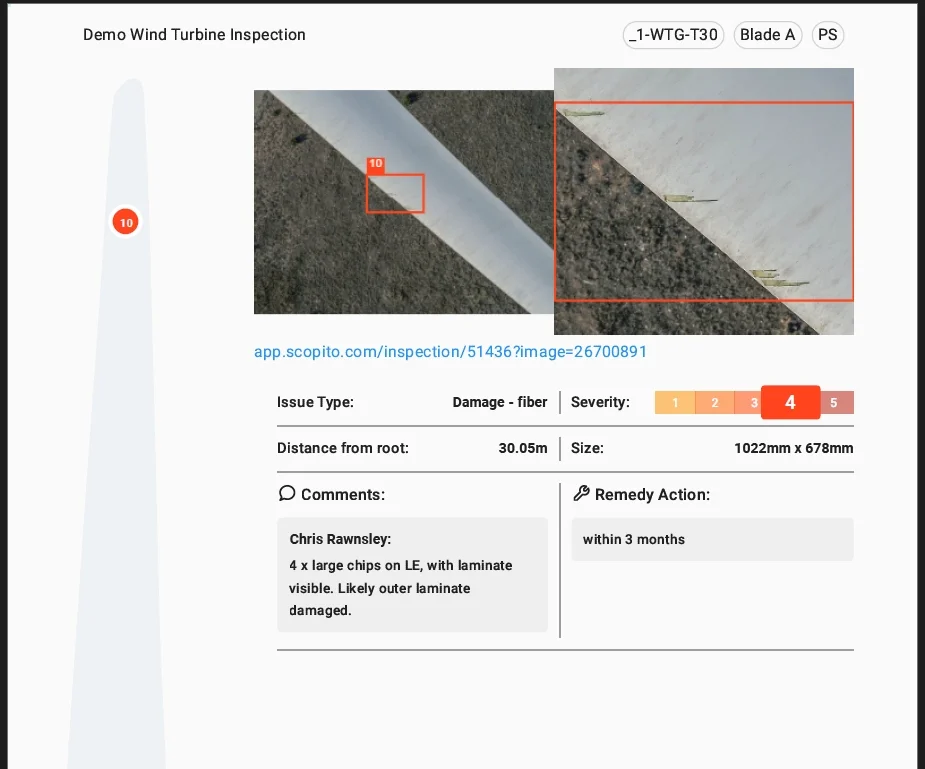Click the PS side tag
Viewport: 925px width, 769px height.
pos(828,35)
